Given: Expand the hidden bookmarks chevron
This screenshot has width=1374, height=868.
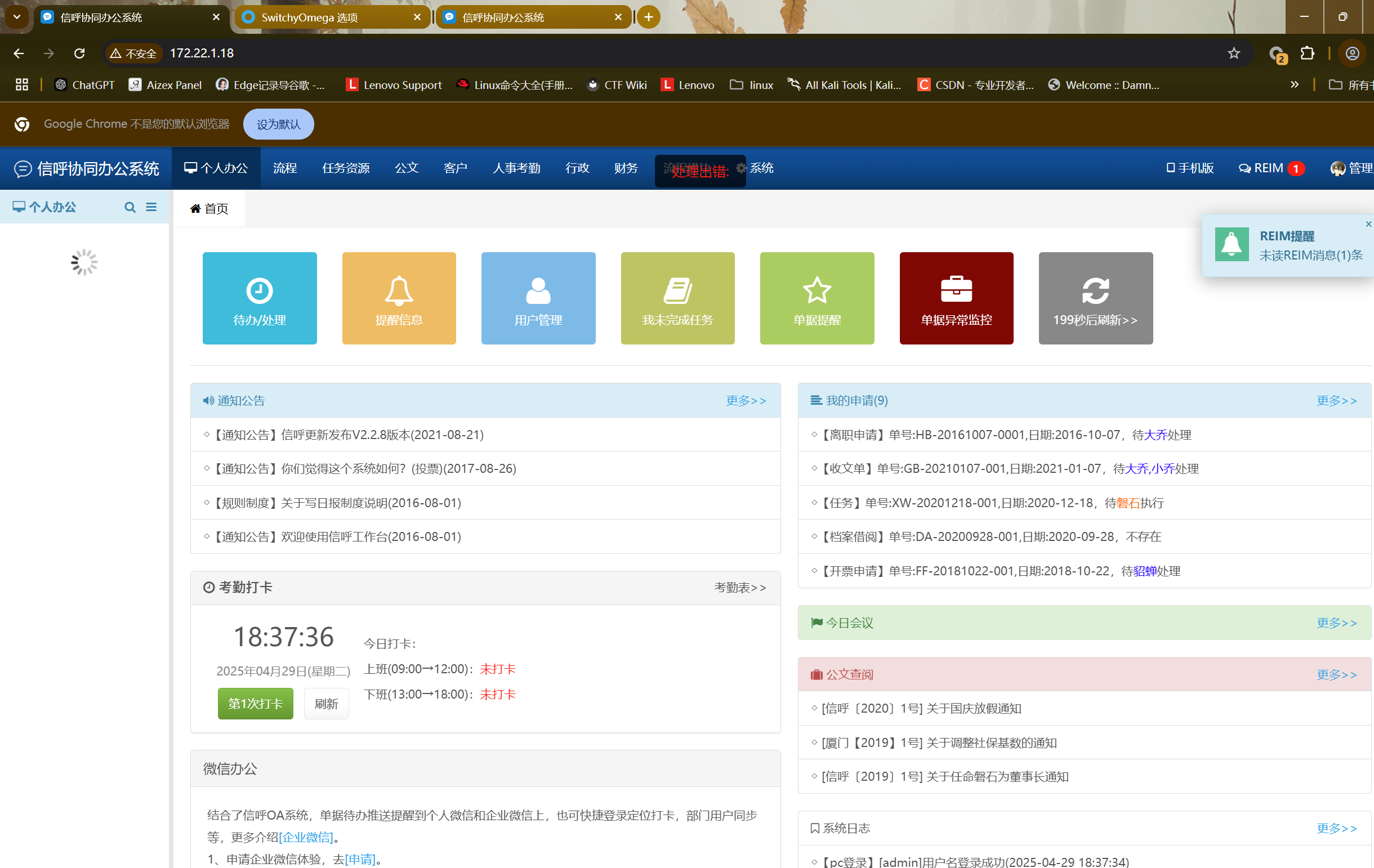Looking at the screenshot, I should [1294, 85].
